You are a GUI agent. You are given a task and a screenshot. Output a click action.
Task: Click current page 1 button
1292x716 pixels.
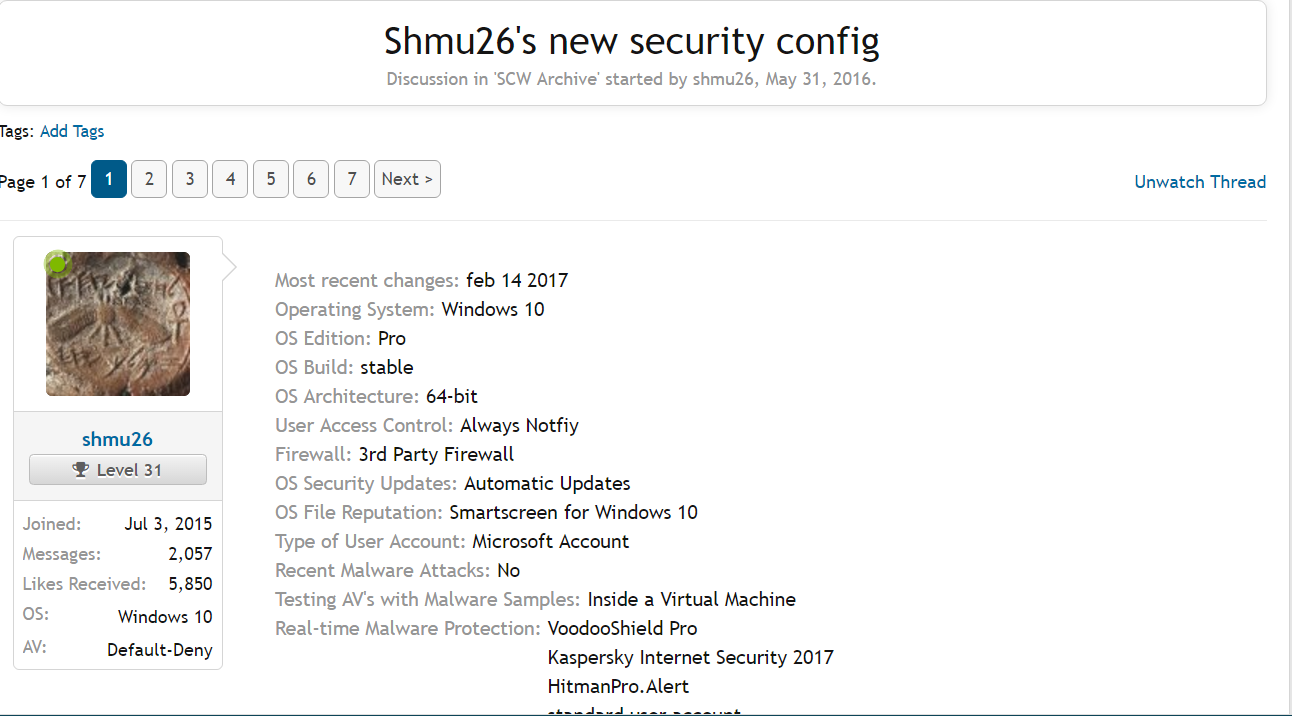pos(109,180)
